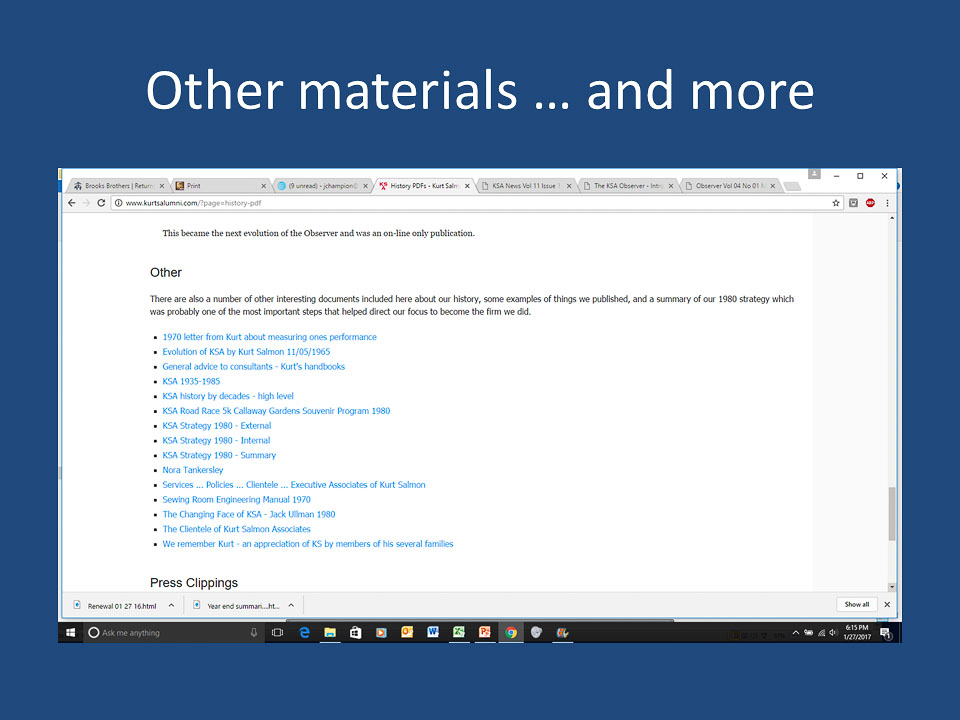Expand options for Year end summary download
Screen dimensions: 960x720
pyautogui.click(x=291, y=605)
